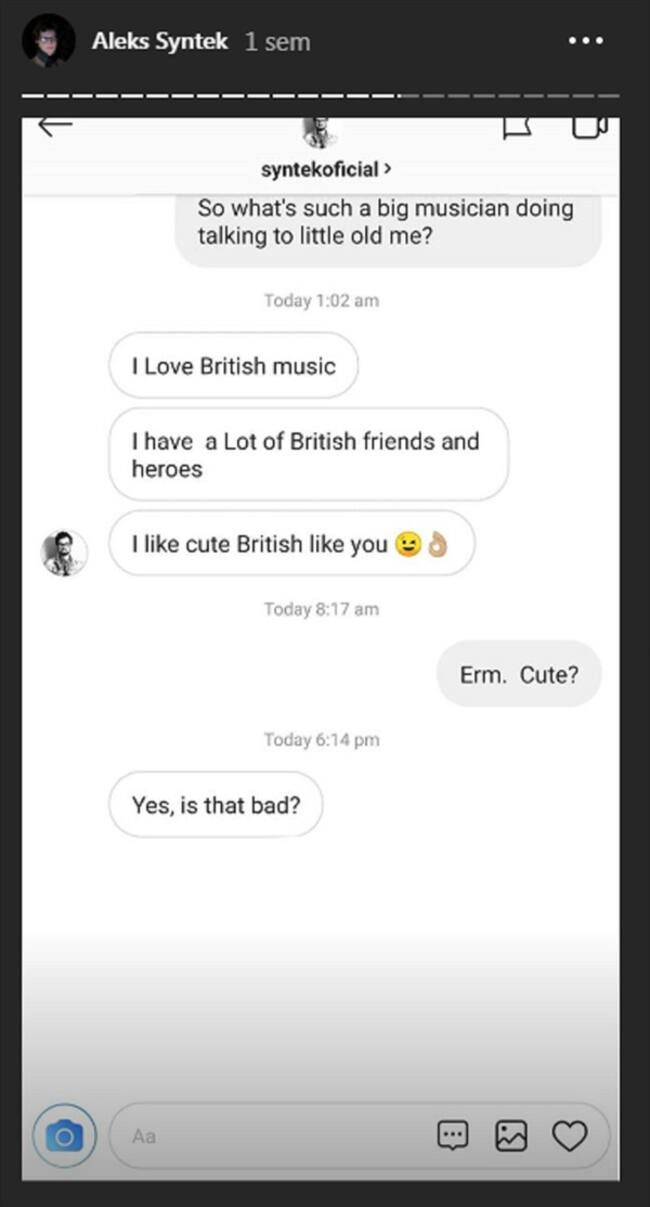The image size is (650, 1207).
Task: Click the "Erm. Cute?" reply bubble
Action: click(519, 674)
